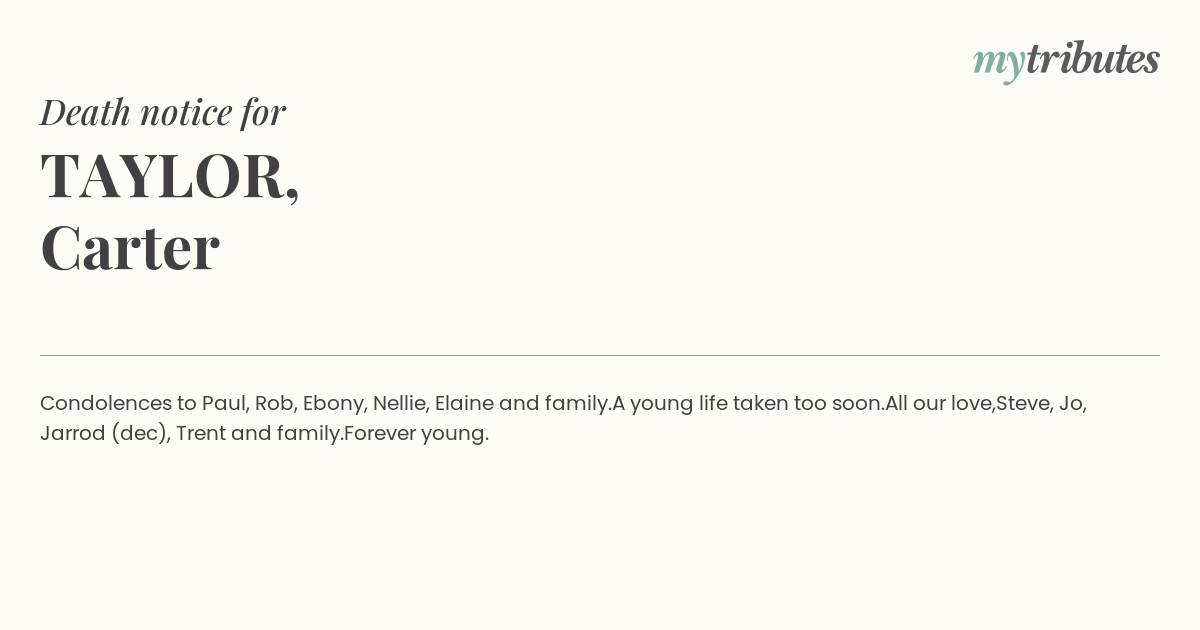Click the horizontal divider line
Viewport: 1200px width, 630px height.
(x=600, y=355)
